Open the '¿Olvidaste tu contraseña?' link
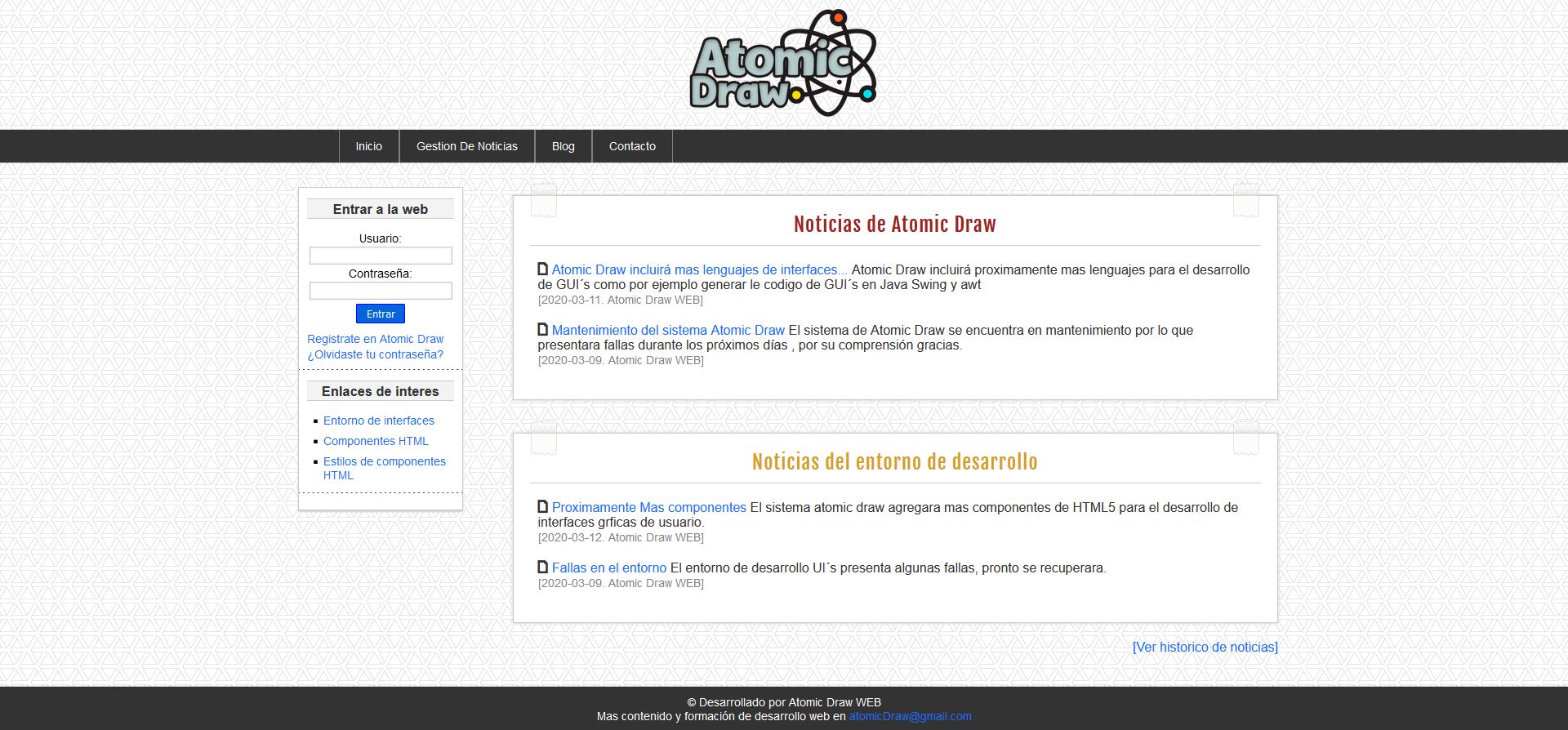 [x=376, y=354]
